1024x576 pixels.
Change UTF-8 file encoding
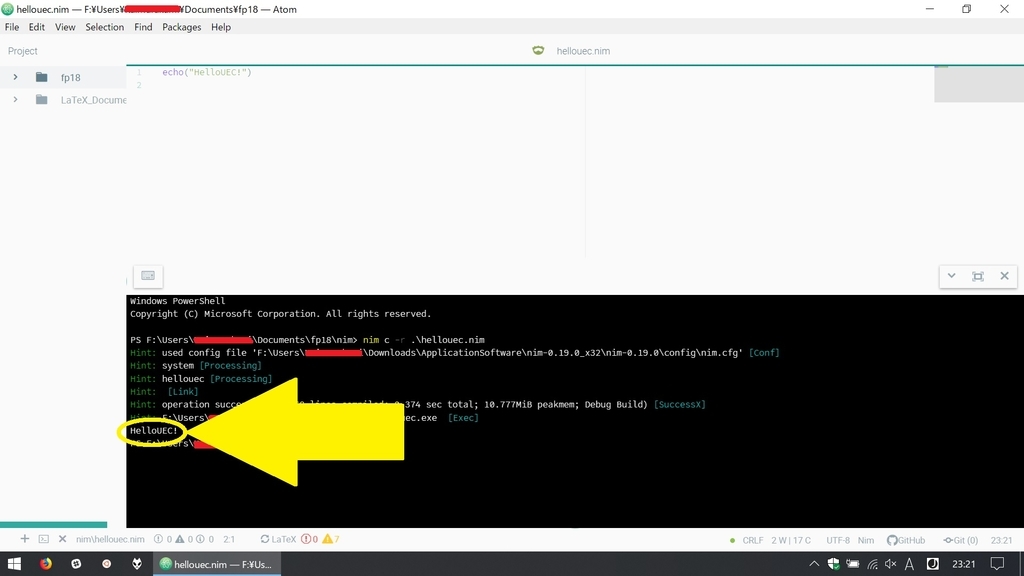pos(838,540)
